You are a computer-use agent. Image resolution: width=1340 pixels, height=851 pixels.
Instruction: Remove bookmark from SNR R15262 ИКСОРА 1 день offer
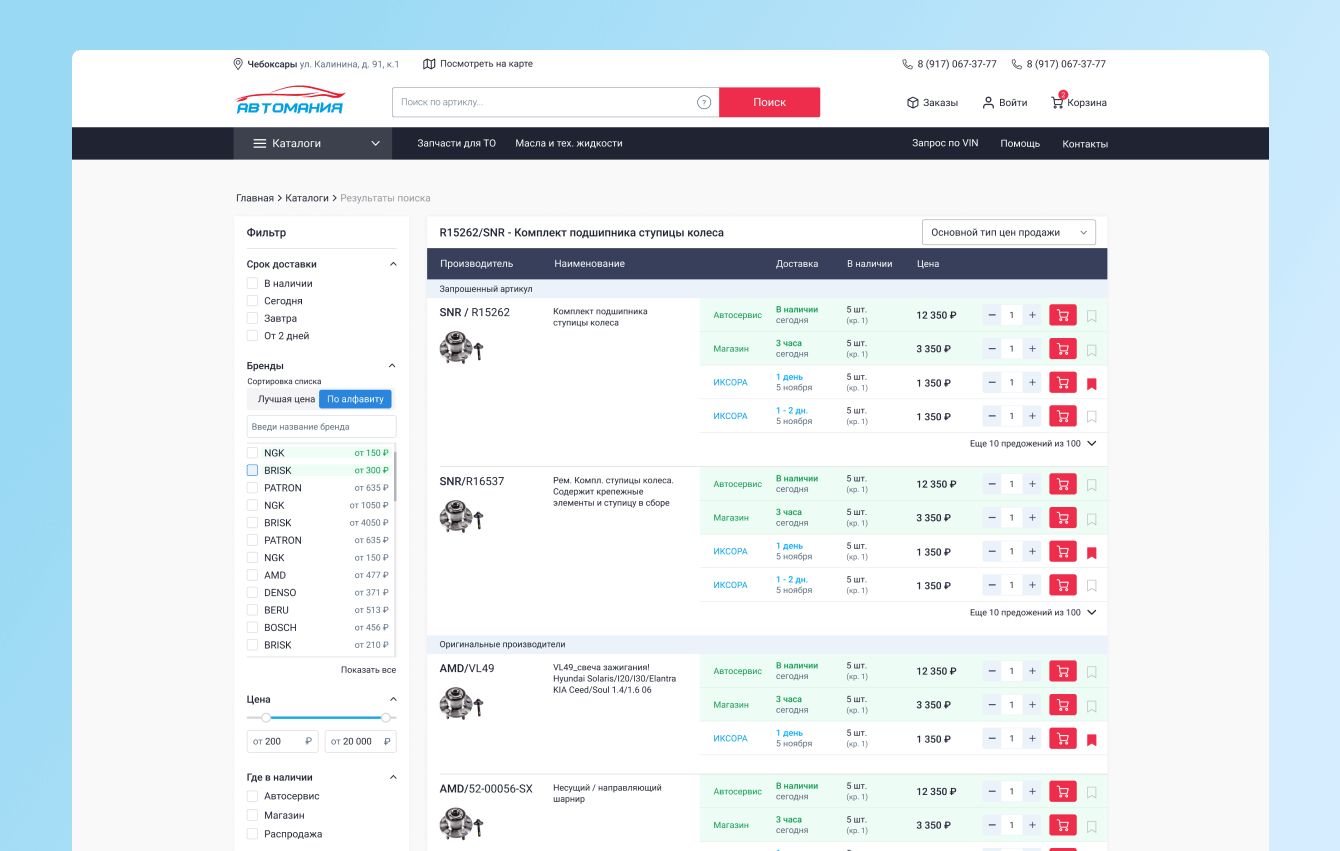(1092, 384)
